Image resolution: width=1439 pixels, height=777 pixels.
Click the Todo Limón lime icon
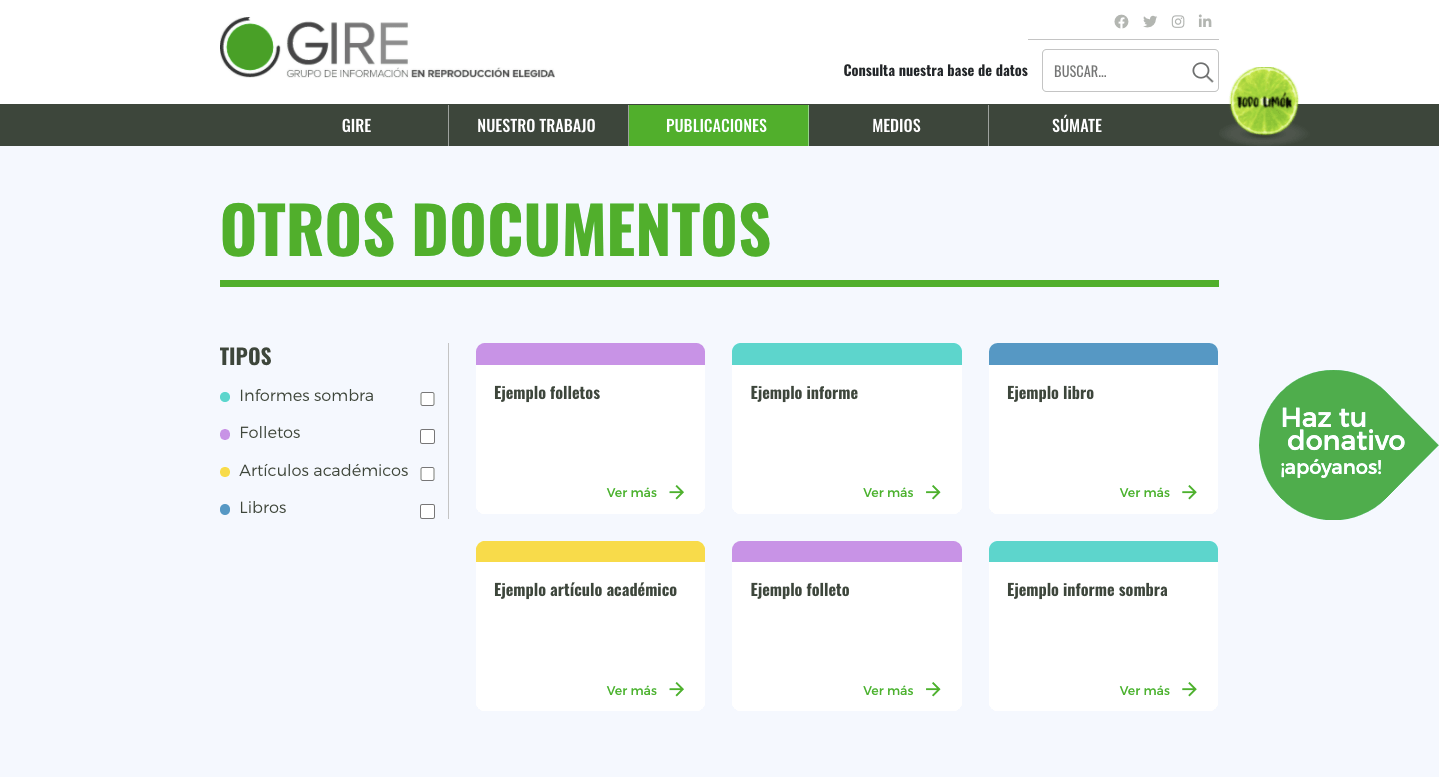pyautogui.click(x=1264, y=102)
